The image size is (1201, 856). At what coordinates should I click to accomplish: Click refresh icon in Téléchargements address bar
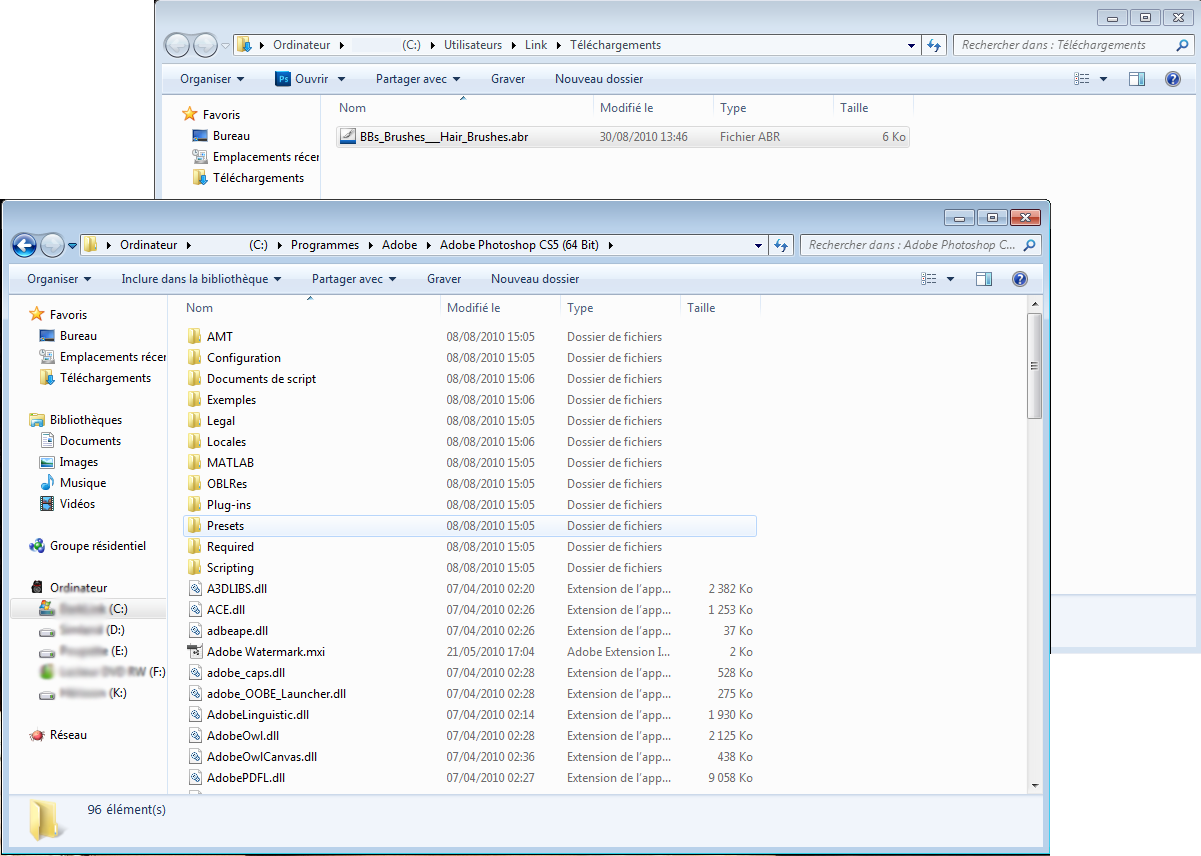coord(935,45)
